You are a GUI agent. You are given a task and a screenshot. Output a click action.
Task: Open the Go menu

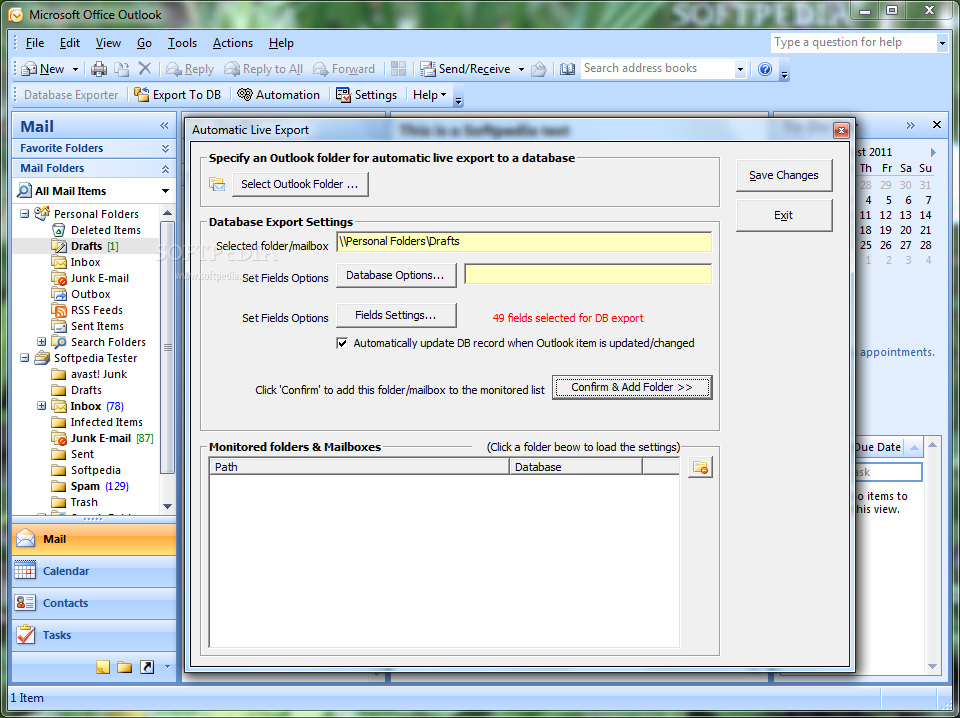(x=144, y=43)
